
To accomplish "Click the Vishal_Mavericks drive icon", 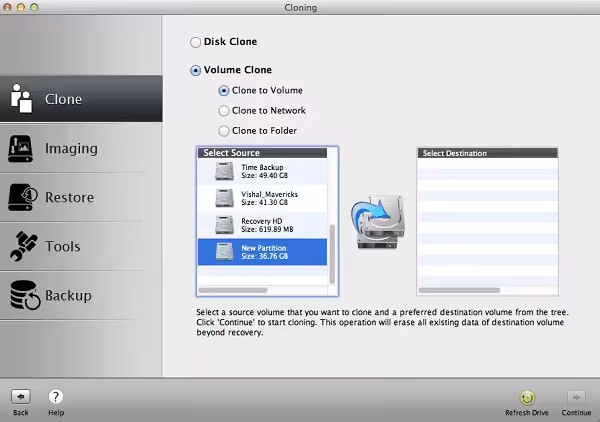I will click(x=224, y=198).
